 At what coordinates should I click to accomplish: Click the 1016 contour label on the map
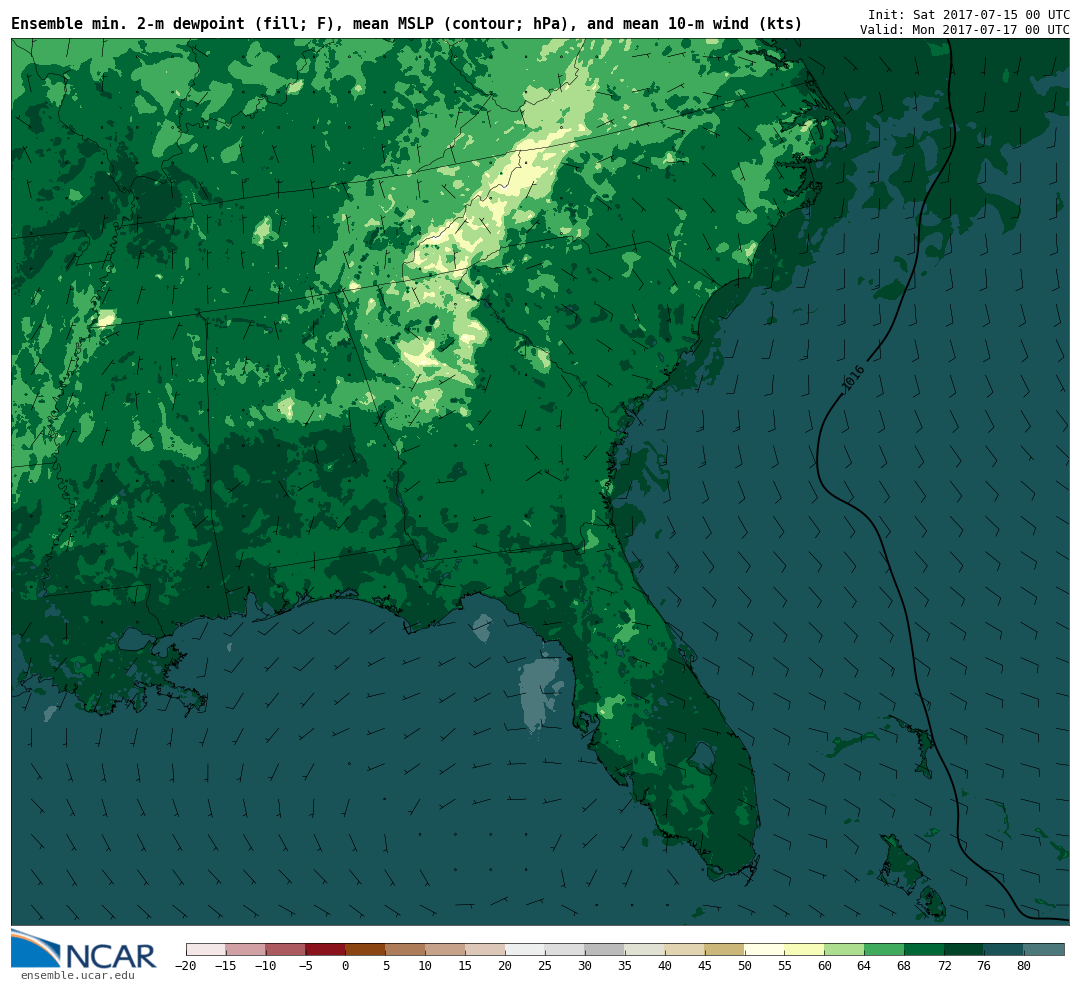click(x=853, y=380)
